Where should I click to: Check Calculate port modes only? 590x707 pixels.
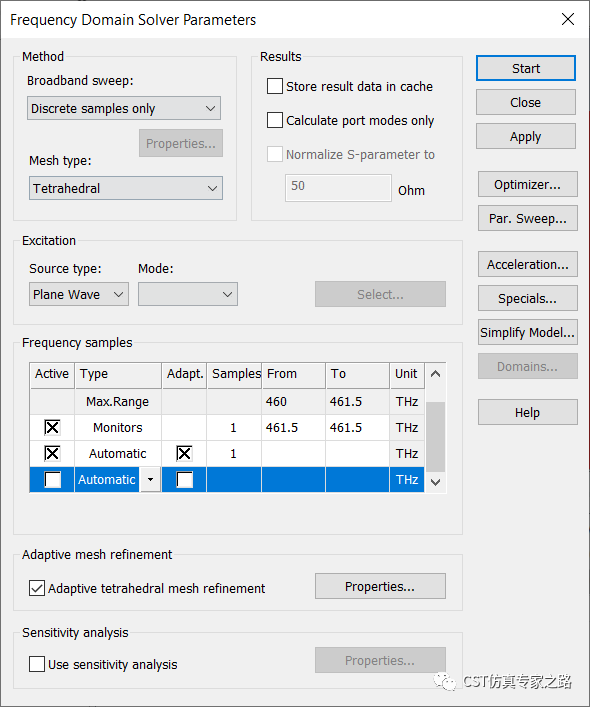275,120
